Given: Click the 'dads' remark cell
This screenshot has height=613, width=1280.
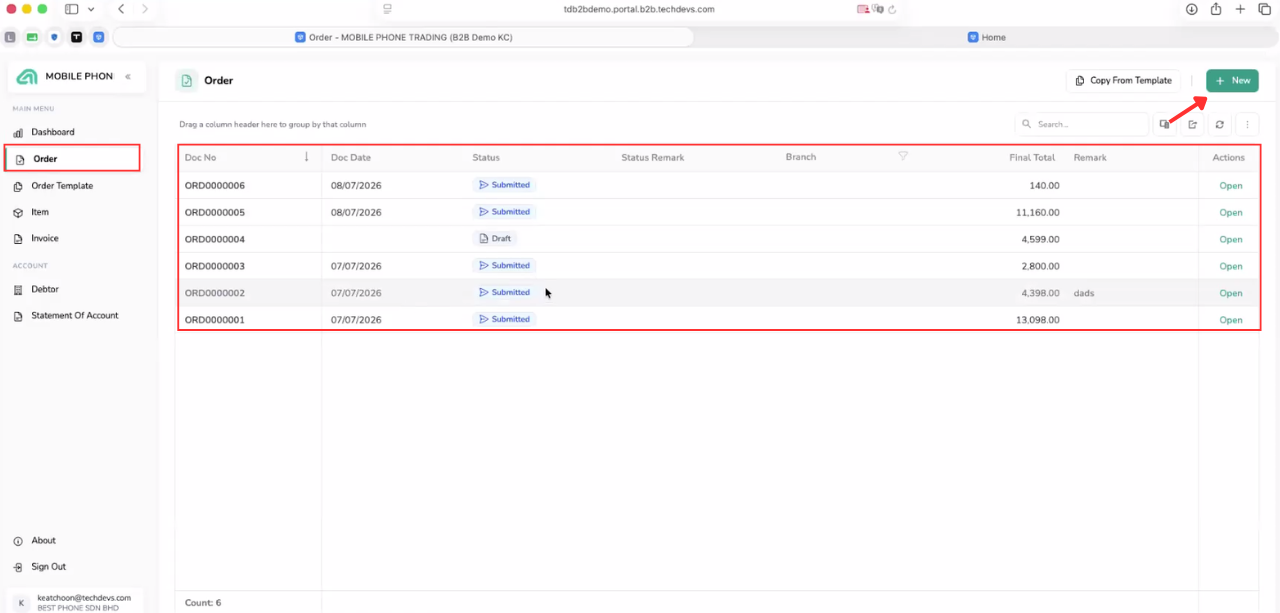Looking at the screenshot, I should point(1085,294).
